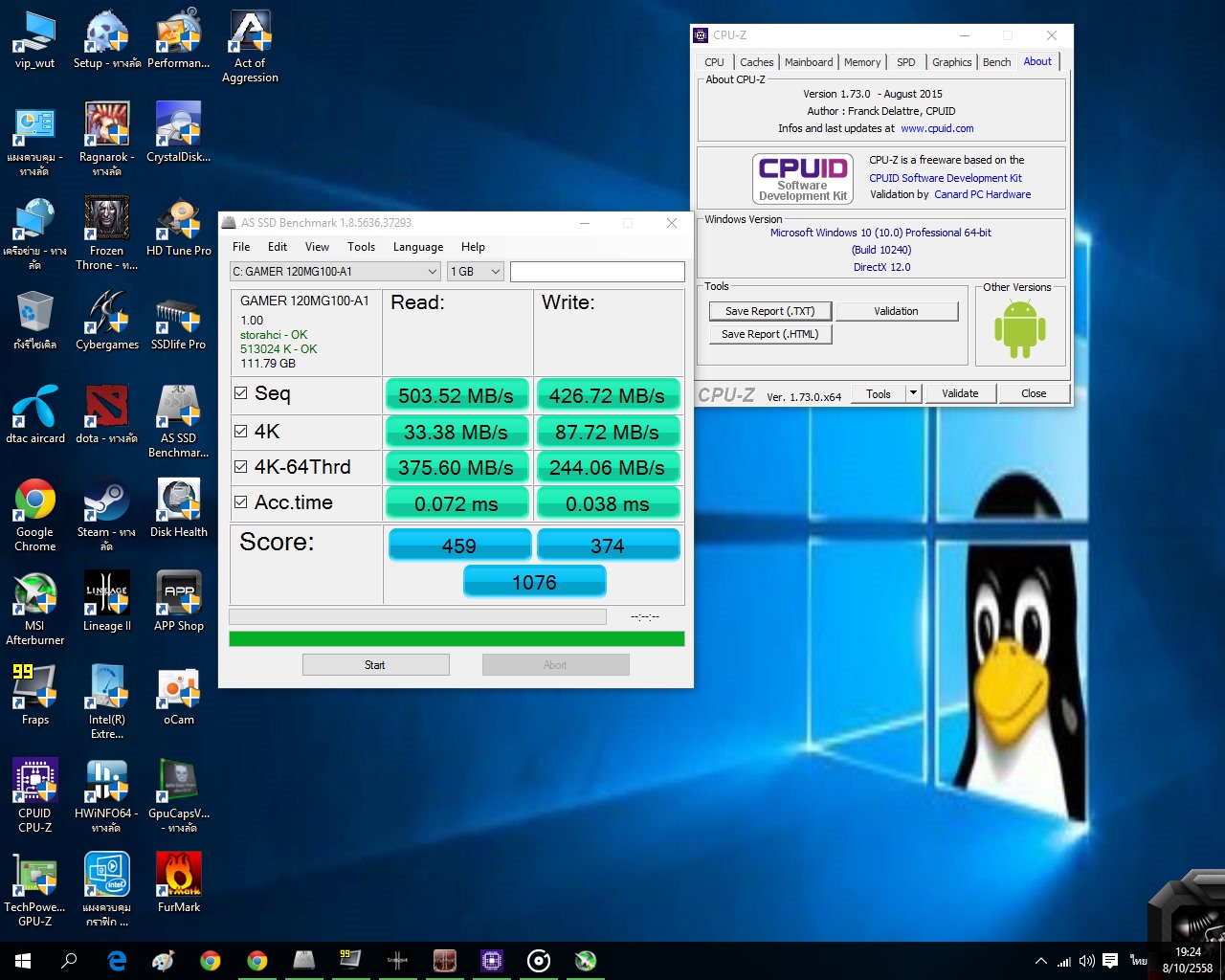The image size is (1225, 980).
Task: Open TechPowerUp GPU-Z desktop shortcut
Action: click(x=35, y=891)
